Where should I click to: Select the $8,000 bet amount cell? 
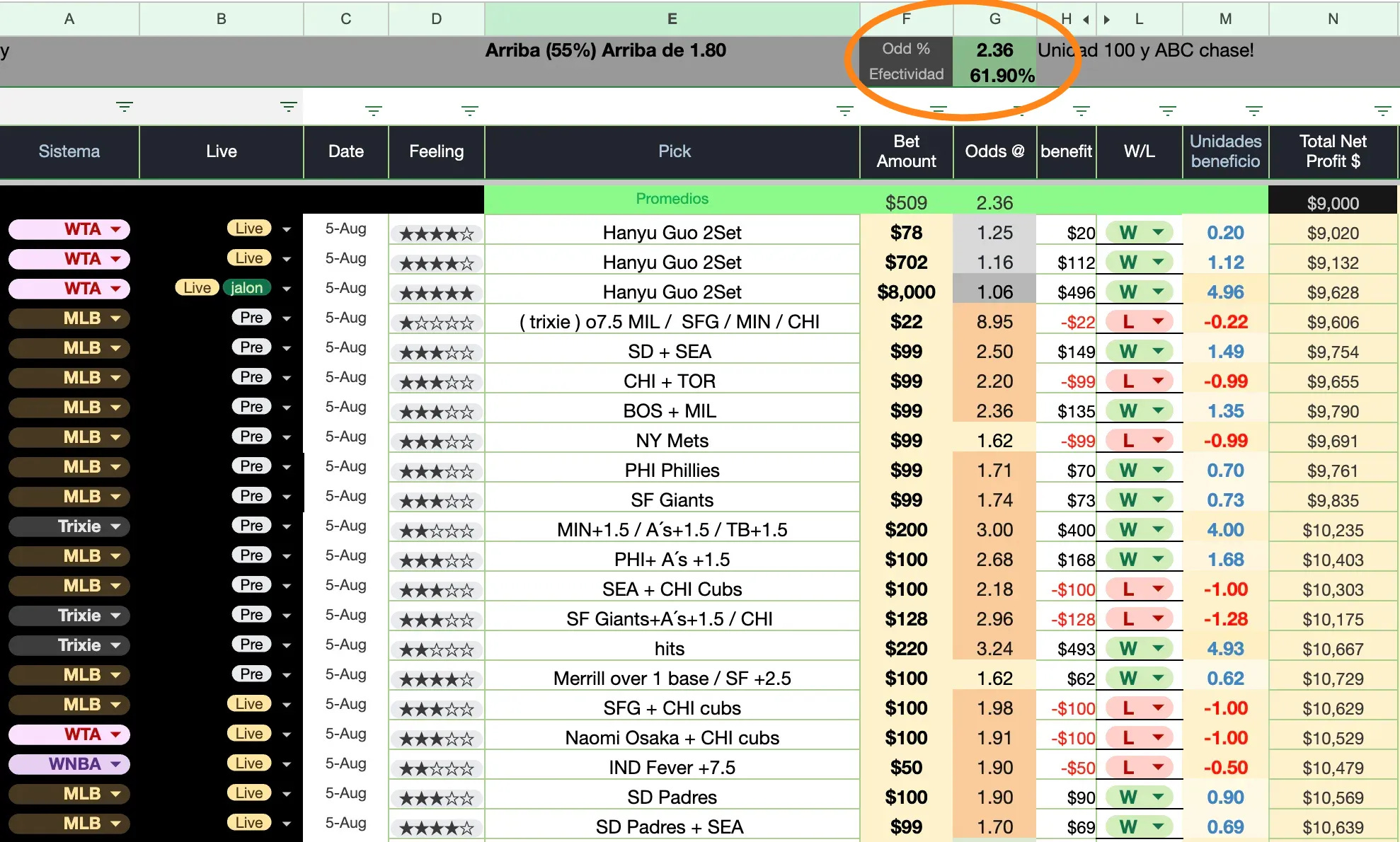906,292
